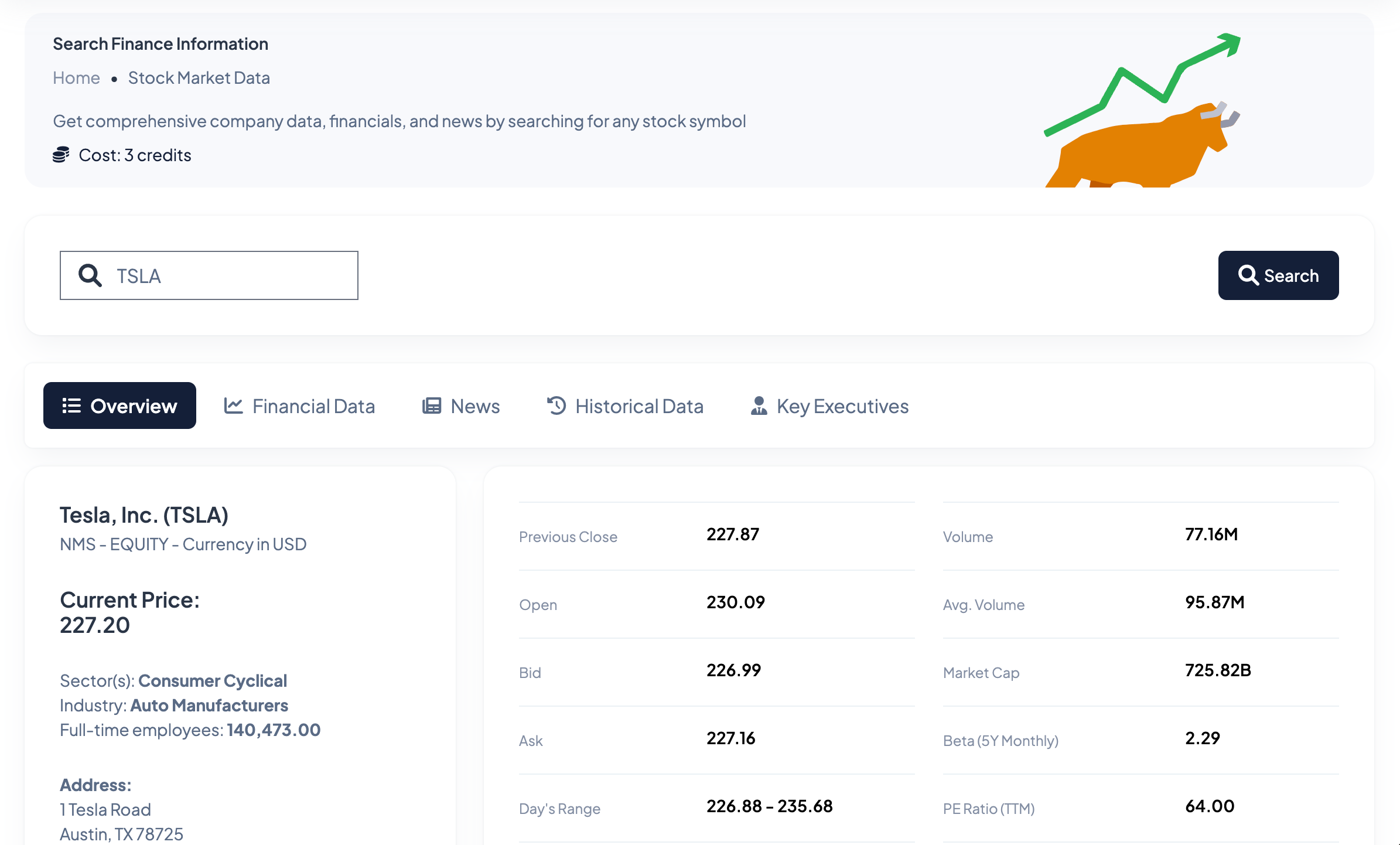Click the dark Search button
Image resolution: width=1400 pixels, height=845 pixels.
point(1279,275)
